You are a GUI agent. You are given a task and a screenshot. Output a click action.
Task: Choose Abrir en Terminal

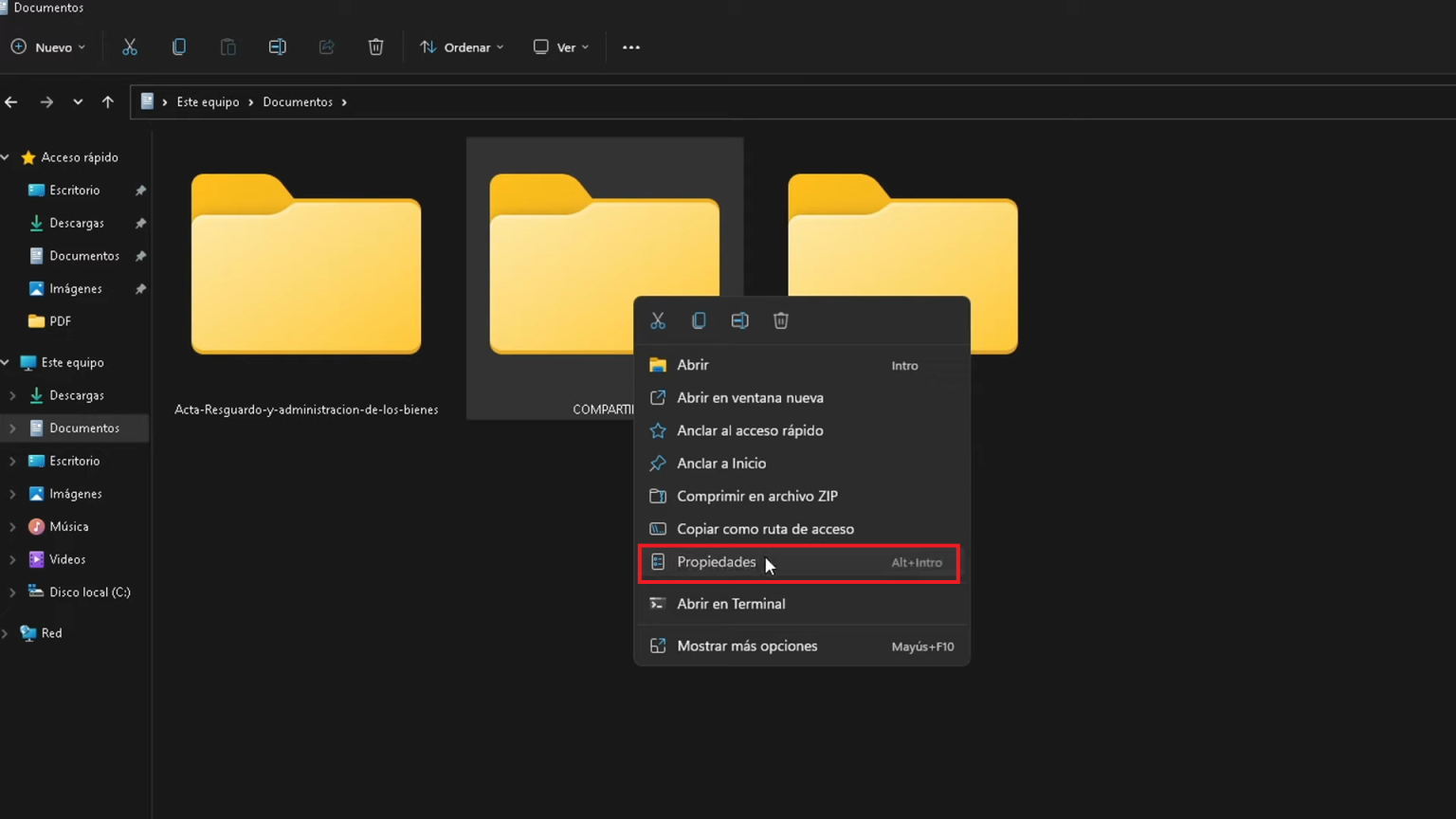(x=802, y=604)
